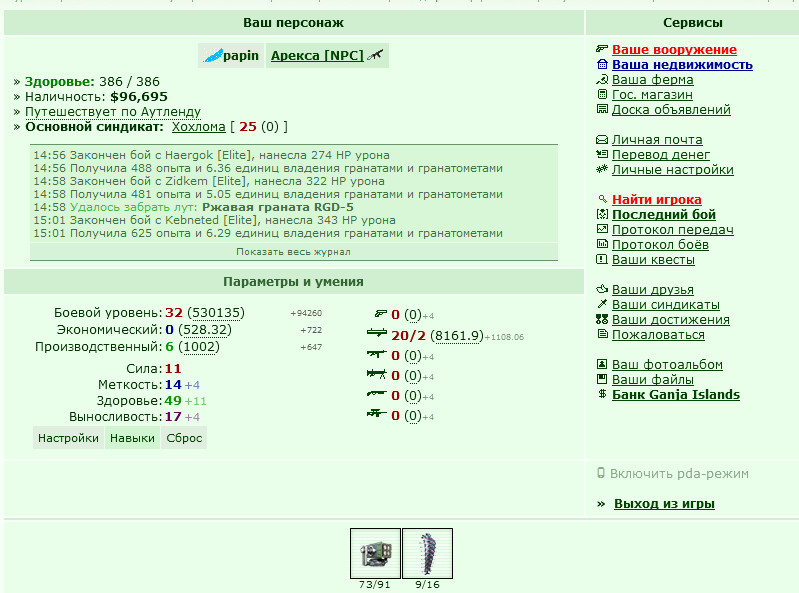The height and width of the screenshot is (593, 799).
Task: Click the rifle icon beside Арекса [NPC]
Action: tap(375, 55)
